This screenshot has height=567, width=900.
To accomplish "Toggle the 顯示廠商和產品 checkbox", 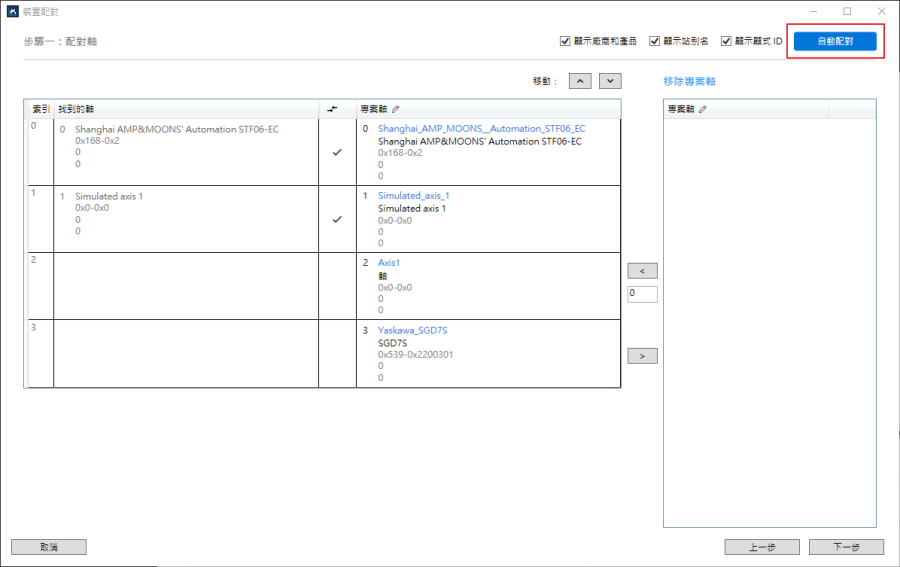I will [x=565, y=41].
